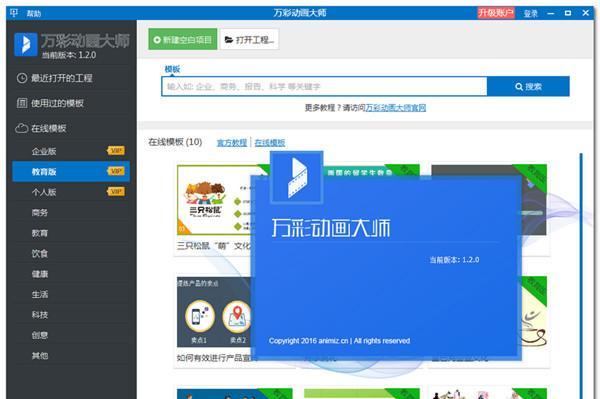Open the coffee cup template thumbnail
The image size is (600, 399).
click(x=534, y=312)
